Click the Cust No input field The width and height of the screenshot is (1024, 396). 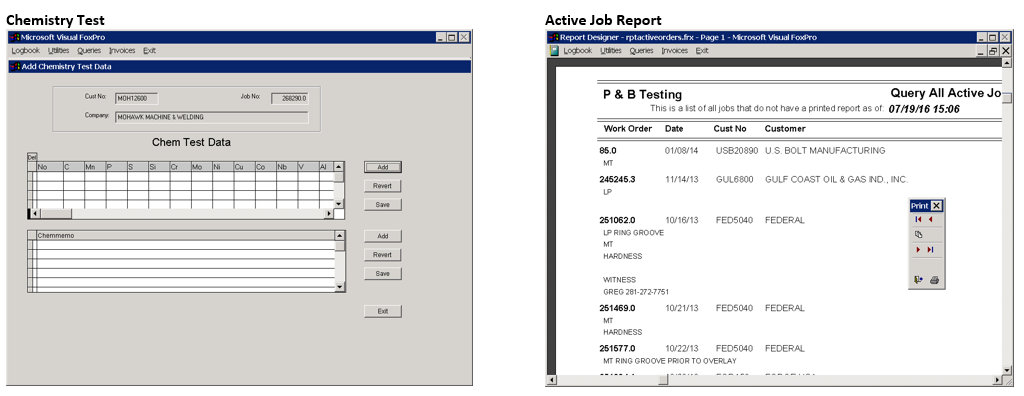(136, 99)
